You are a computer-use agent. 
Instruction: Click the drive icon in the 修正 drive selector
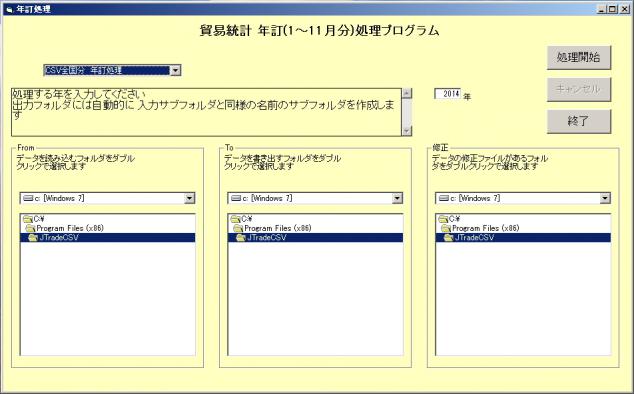444,198
